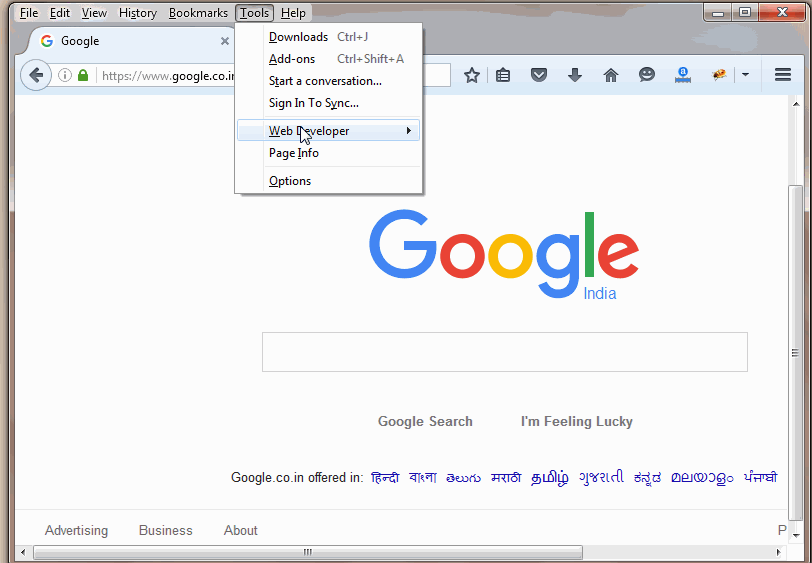This screenshot has height=563, width=812.
Task: Click the vertical scrollbar thumb
Action: point(795,353)
